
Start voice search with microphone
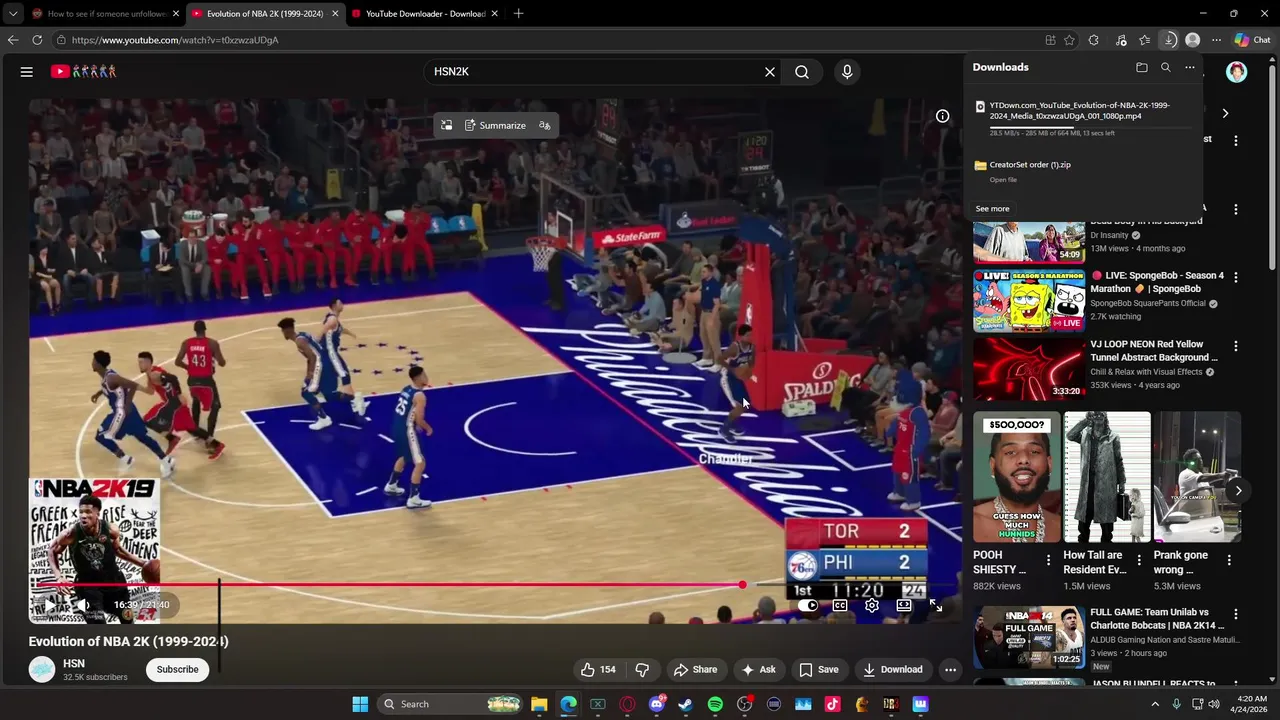coord(847,72)
